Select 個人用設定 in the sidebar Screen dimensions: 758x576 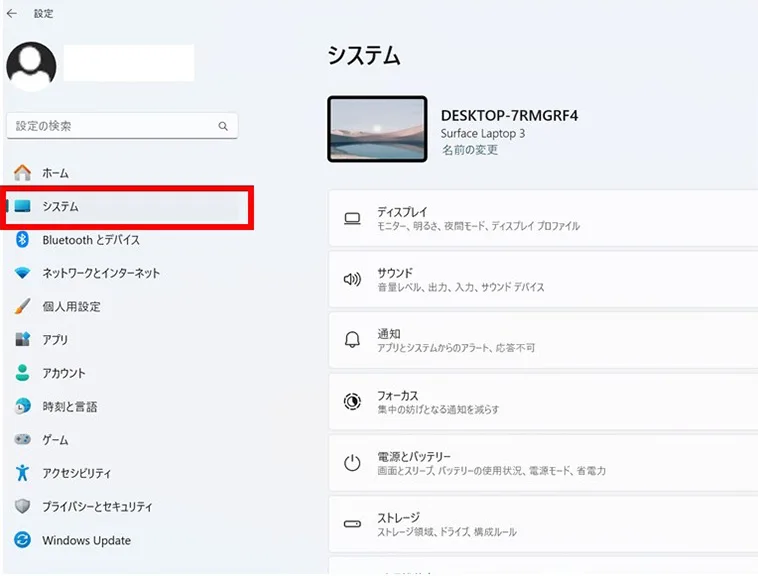(x=71, y=307)
